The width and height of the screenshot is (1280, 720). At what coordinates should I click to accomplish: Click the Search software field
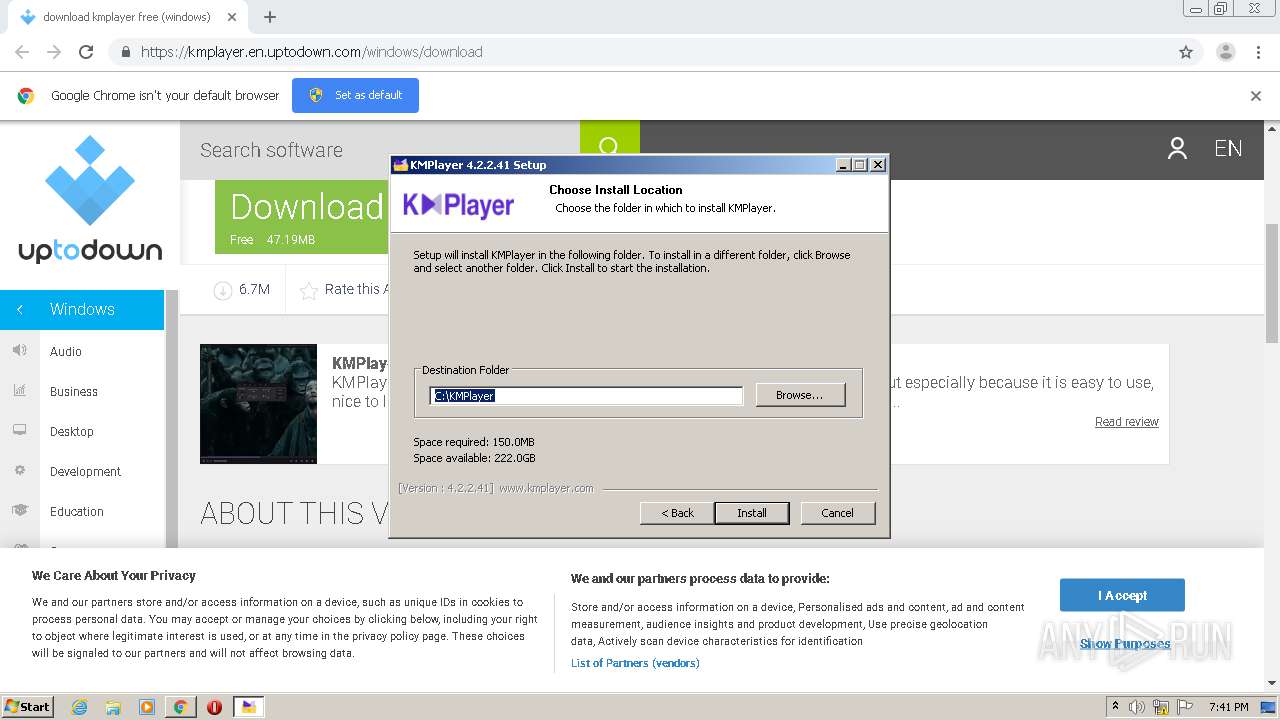[x=380, y=150]
